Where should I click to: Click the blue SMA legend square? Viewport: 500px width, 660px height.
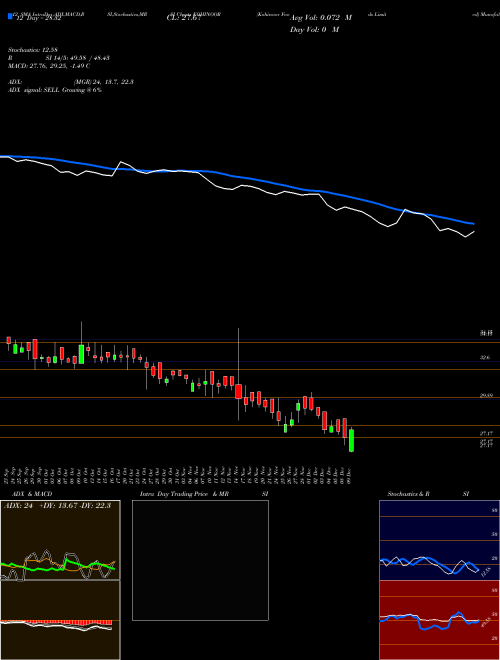pos(11,16)
